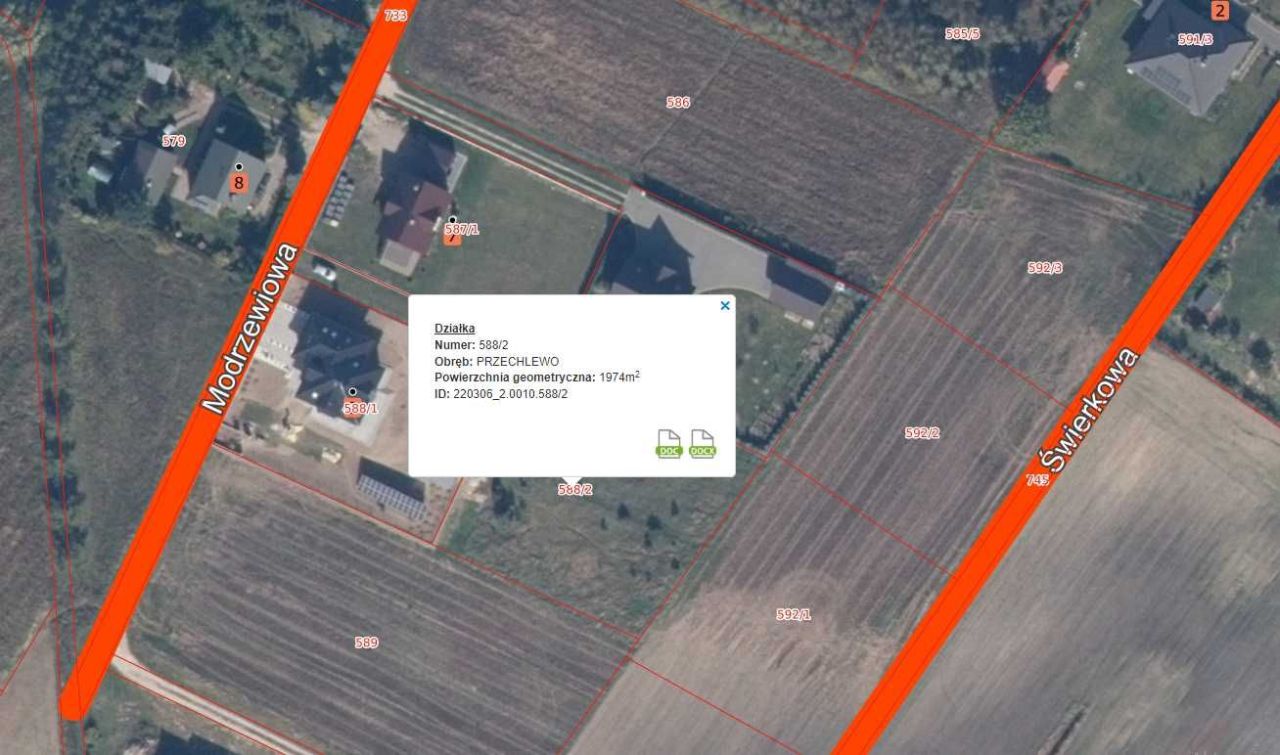The width and height of the screenshot is (1280, 755).
Task: Select road parcel labeled 733
Action: pos(396,15)
